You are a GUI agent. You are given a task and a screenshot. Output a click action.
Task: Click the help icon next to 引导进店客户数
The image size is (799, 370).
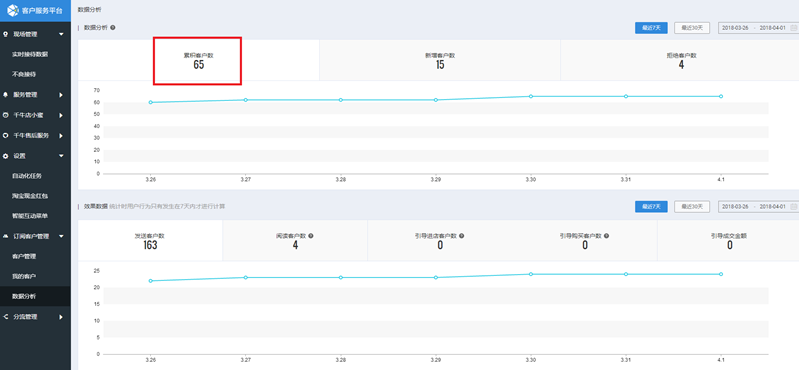[461, 236]
